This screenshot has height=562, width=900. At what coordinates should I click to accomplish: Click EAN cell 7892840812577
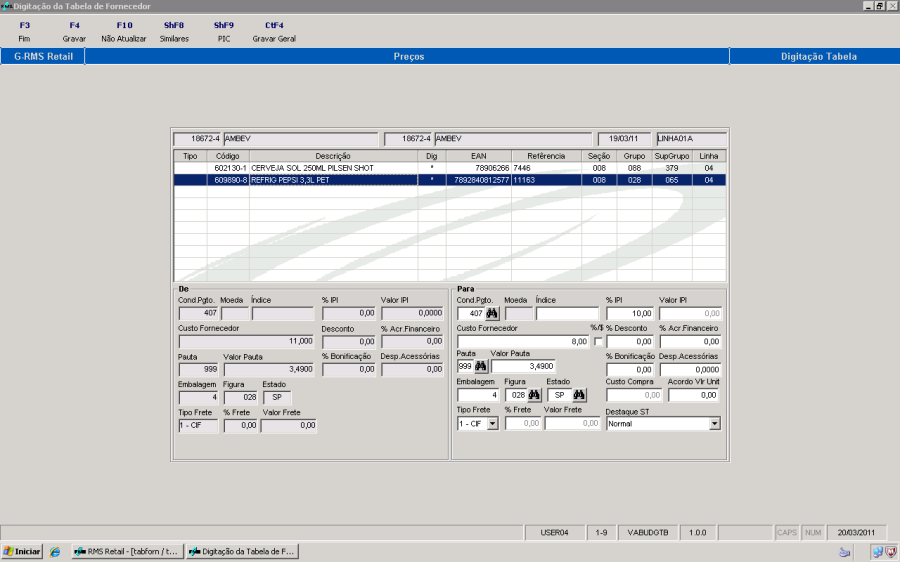pos(479,180)
